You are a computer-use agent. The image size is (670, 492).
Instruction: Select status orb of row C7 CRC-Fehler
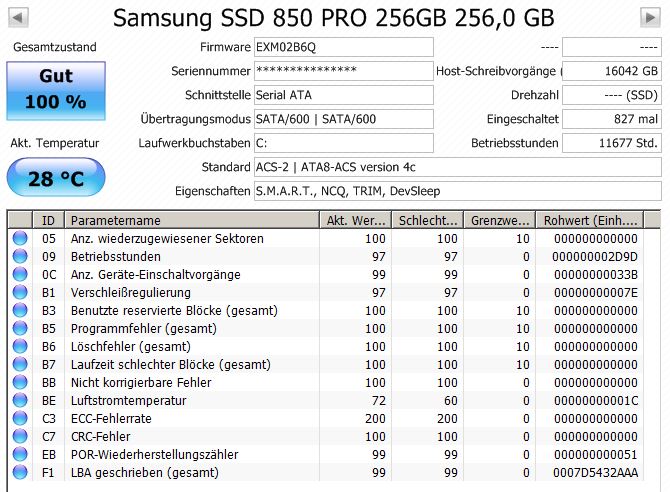click(20, 436)
